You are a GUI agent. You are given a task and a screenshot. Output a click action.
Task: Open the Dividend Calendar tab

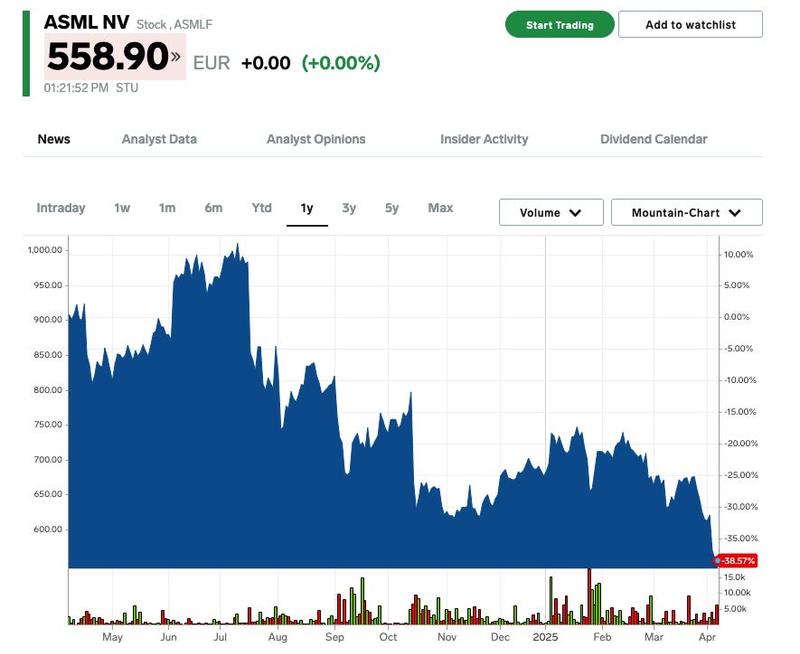pos(653,139)
